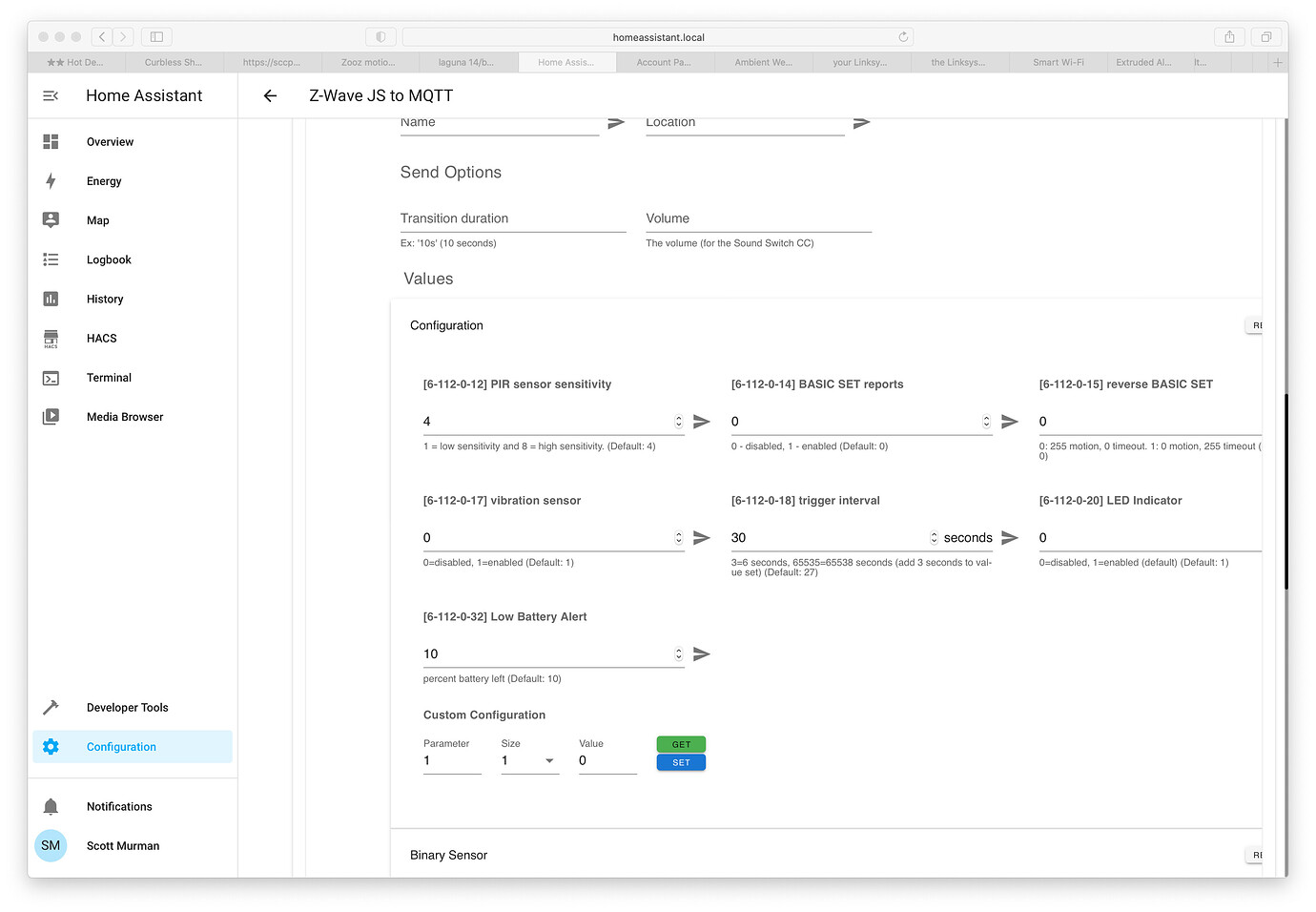The height and width of the screenshot is (912, 1316).
Task: Click the Map icon in sidebar
Action: click(51, 220)
